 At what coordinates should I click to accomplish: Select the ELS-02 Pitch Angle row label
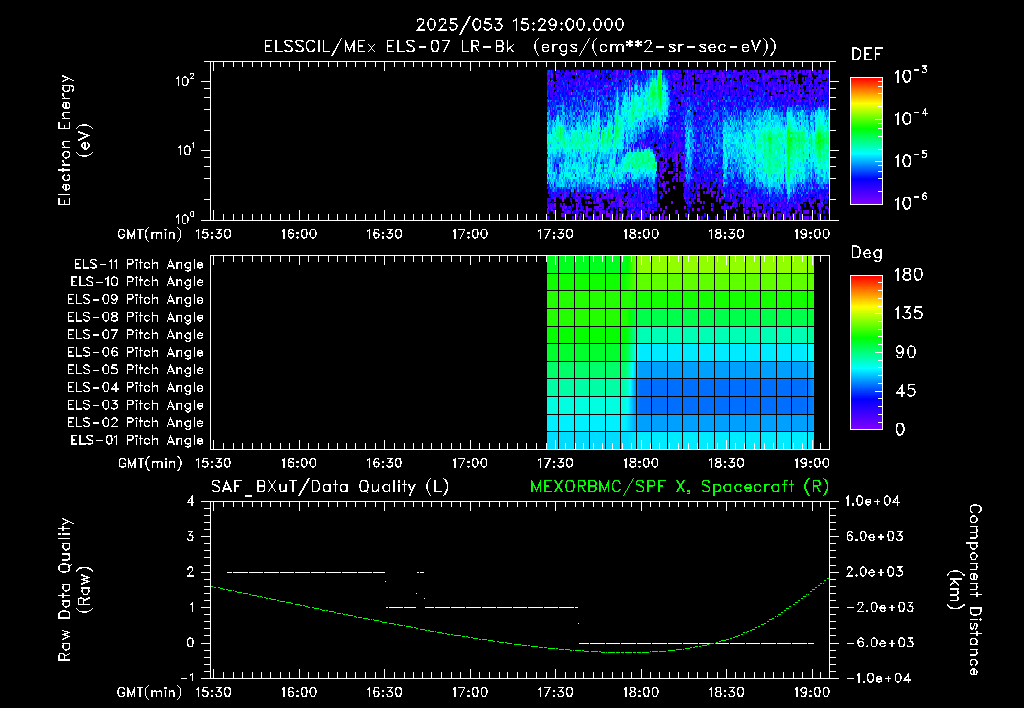(136, 423)
